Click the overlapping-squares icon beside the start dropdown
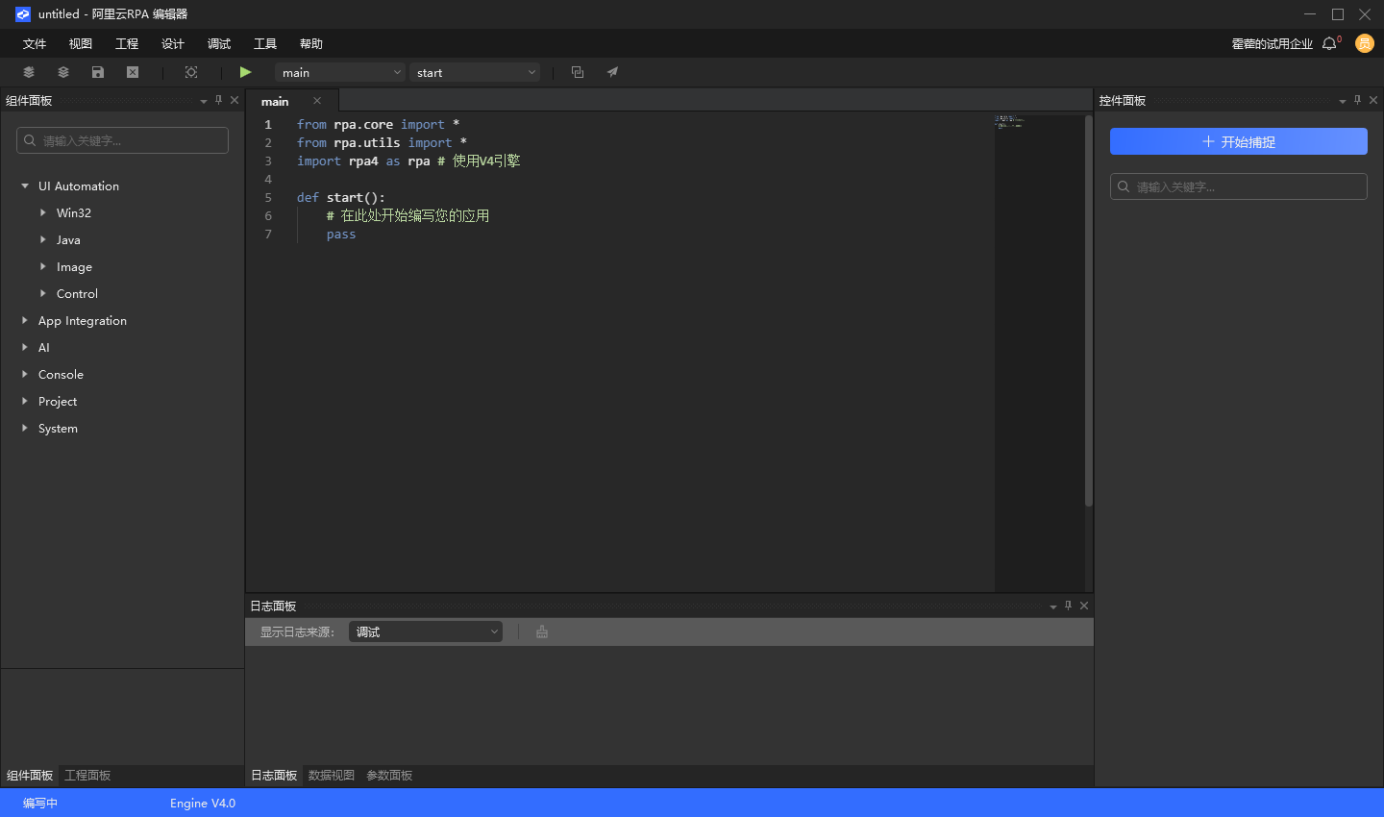The height and width of the screenshot is (817, 1384). tap(577, 72)
